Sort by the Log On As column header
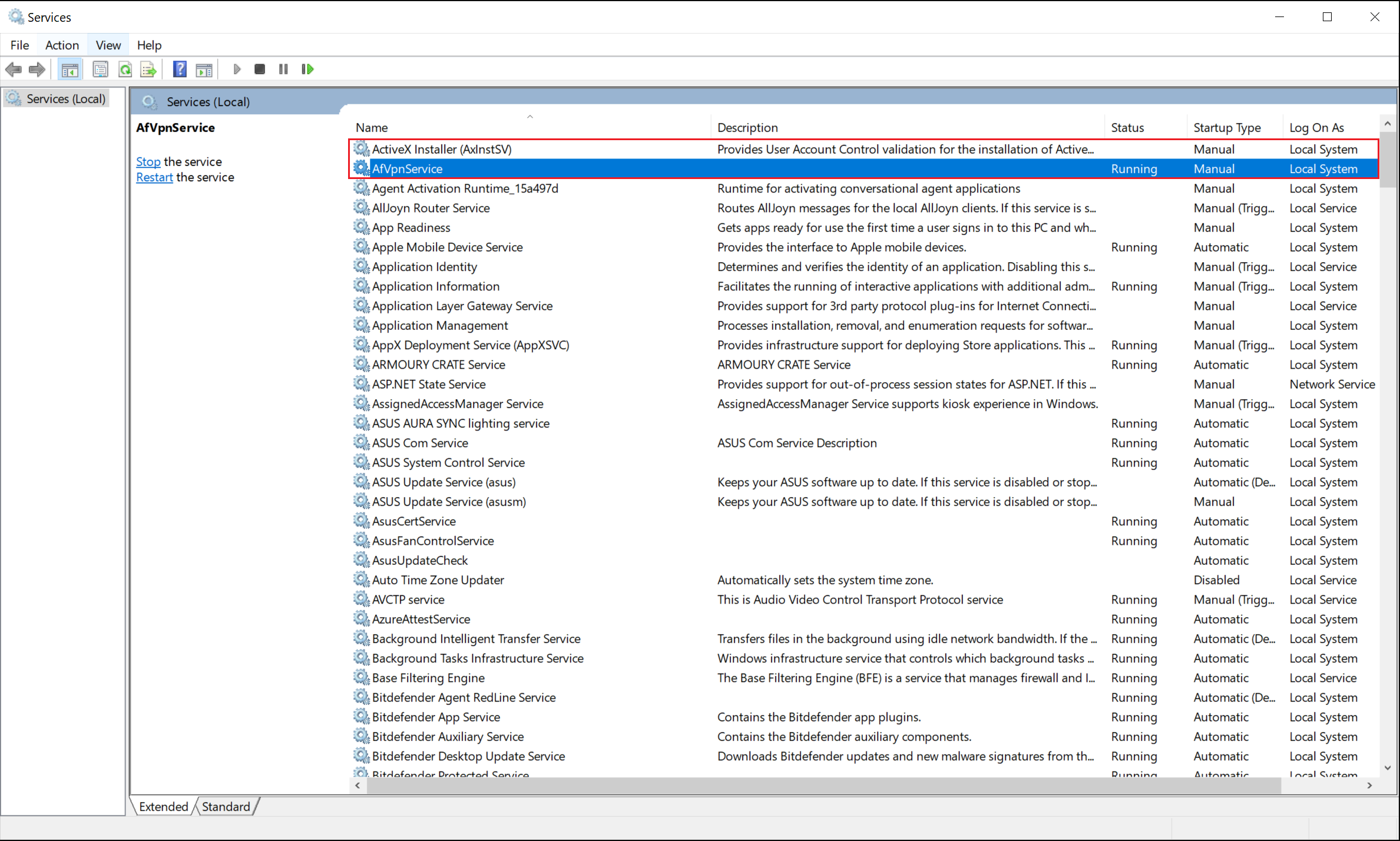 (x=1331, y=127)
